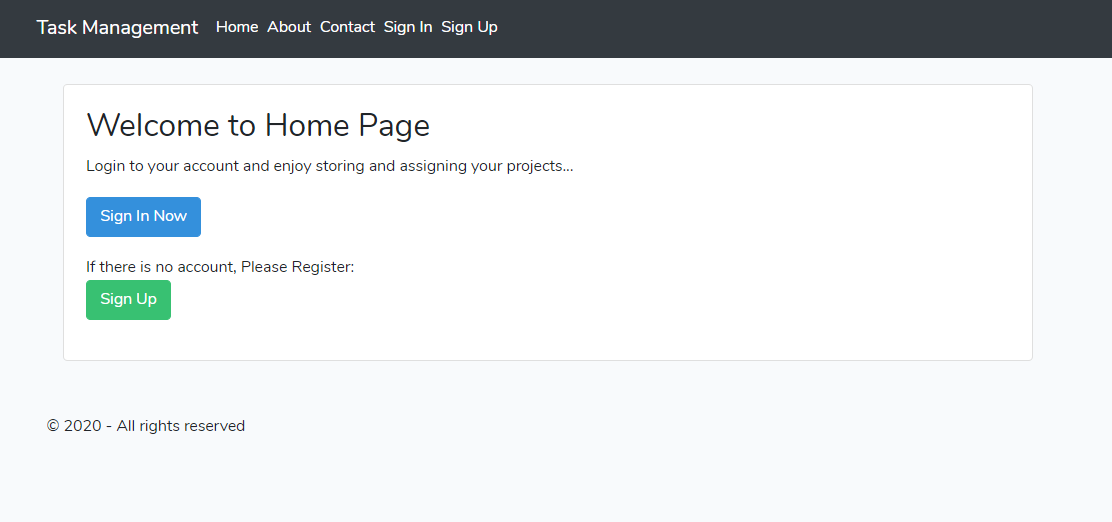Click the word 'projects...' in the description

point(533,167)
